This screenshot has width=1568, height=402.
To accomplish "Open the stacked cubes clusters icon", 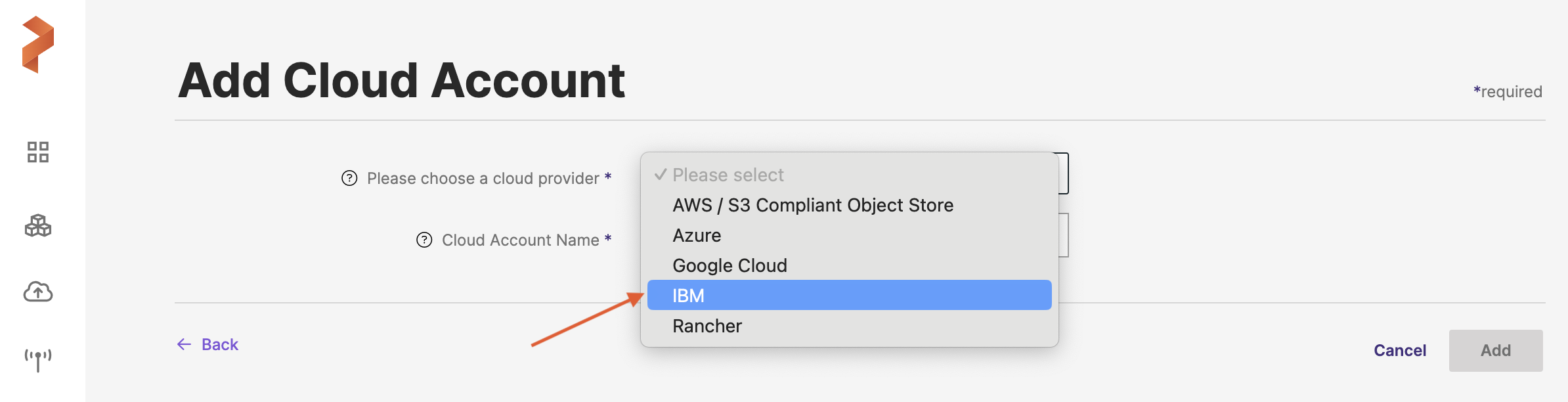I will tap(38, 225).
